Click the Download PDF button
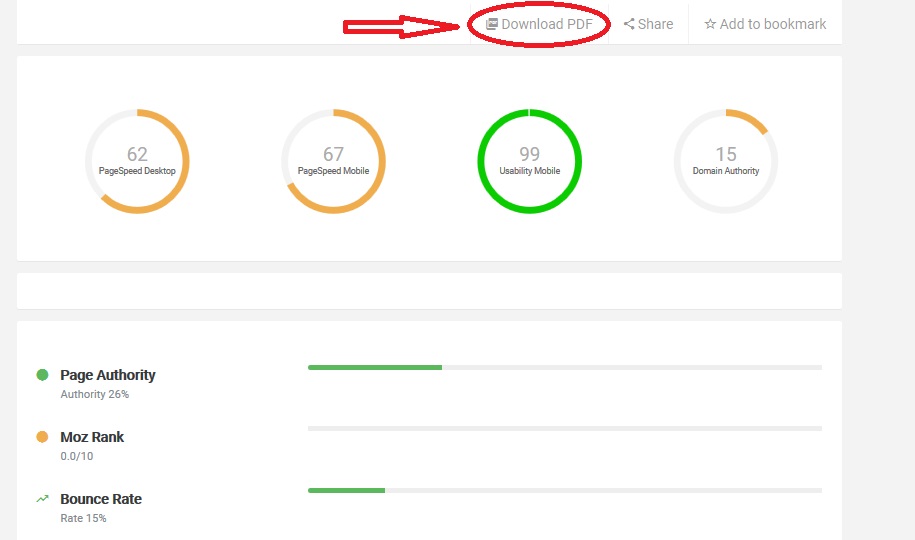 pos(539,24)
